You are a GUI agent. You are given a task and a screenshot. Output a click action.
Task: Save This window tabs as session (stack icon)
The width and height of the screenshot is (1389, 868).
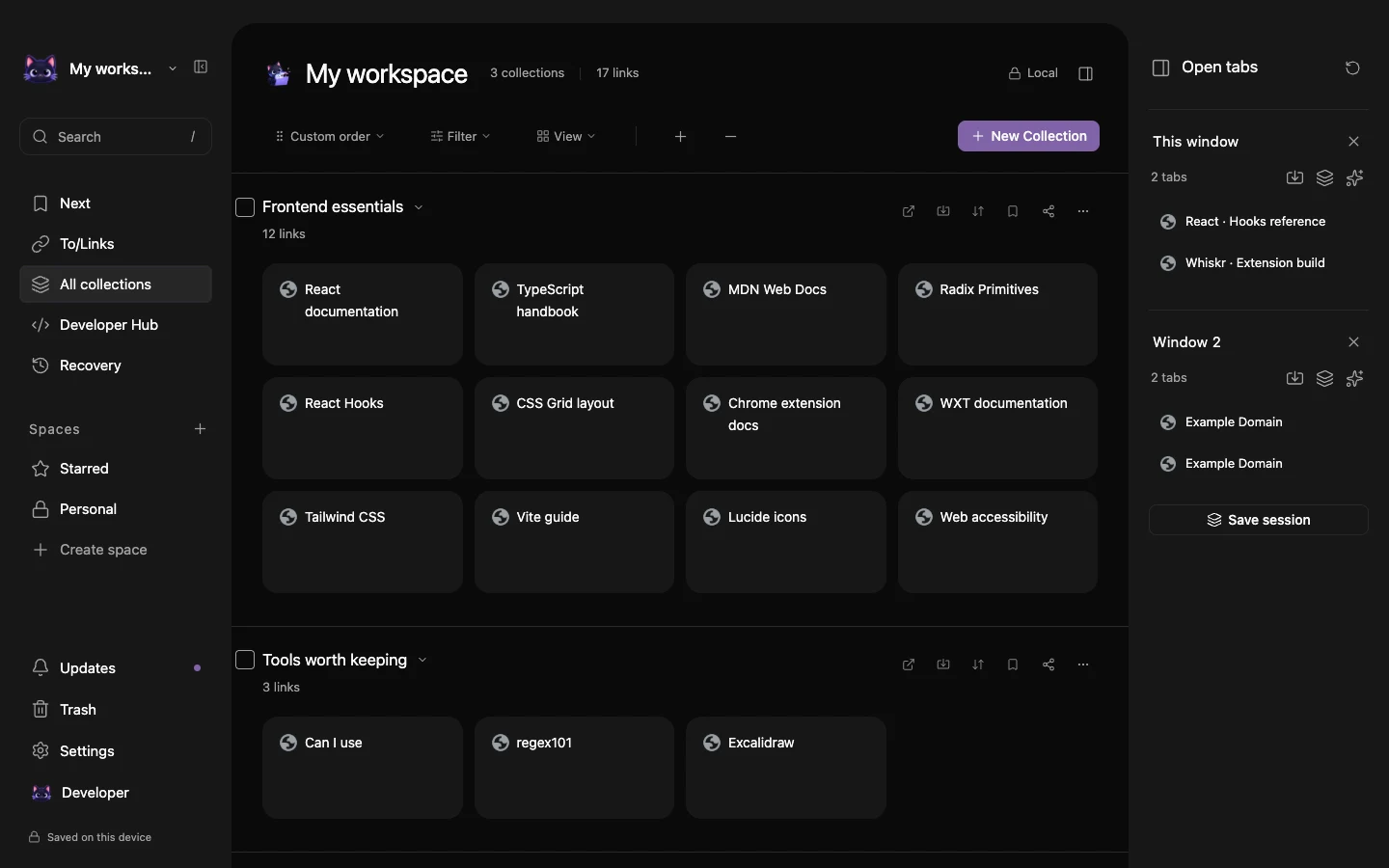point(1325,177)
